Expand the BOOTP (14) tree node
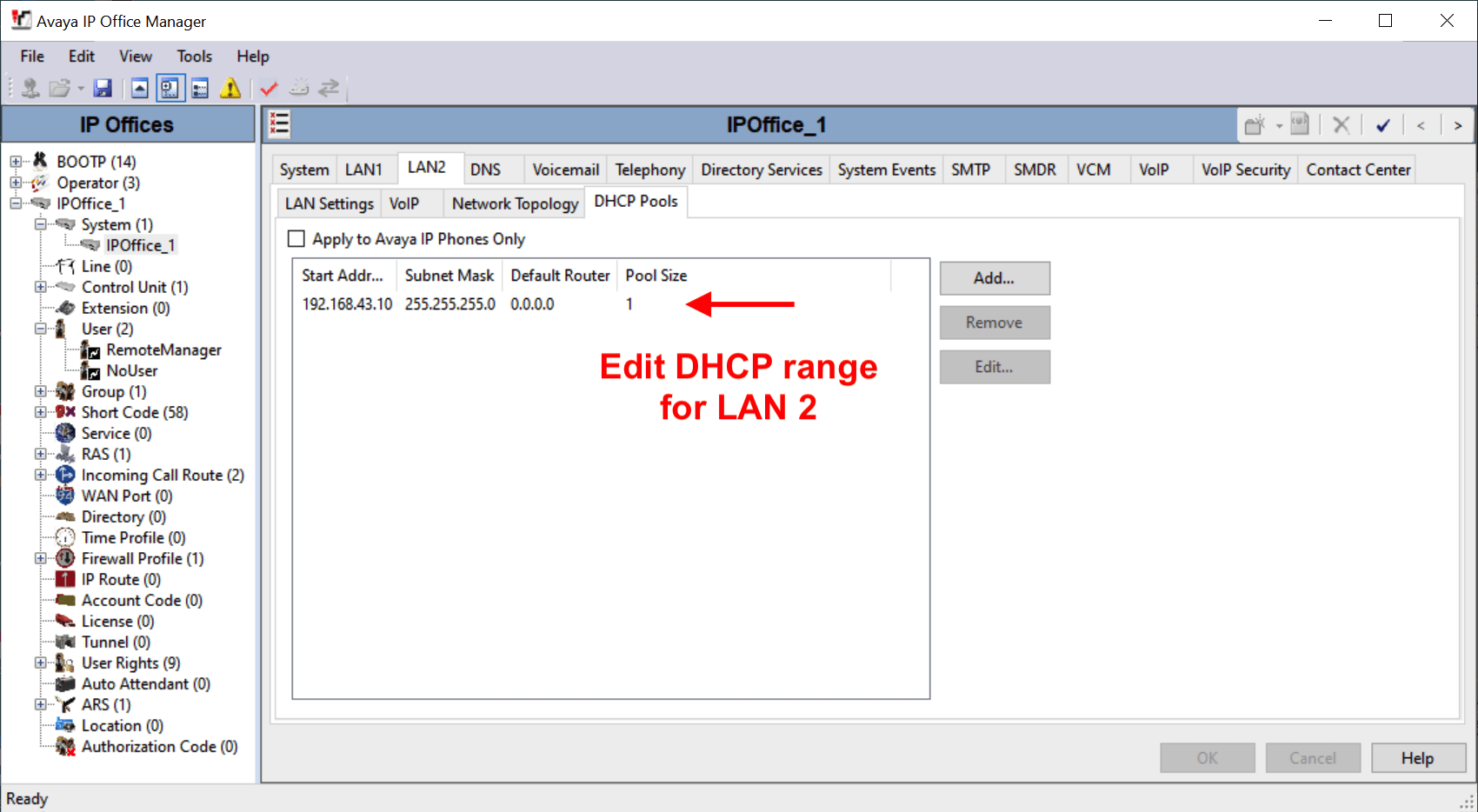Screen dimensions: 1478x812 tap(16, 162)
